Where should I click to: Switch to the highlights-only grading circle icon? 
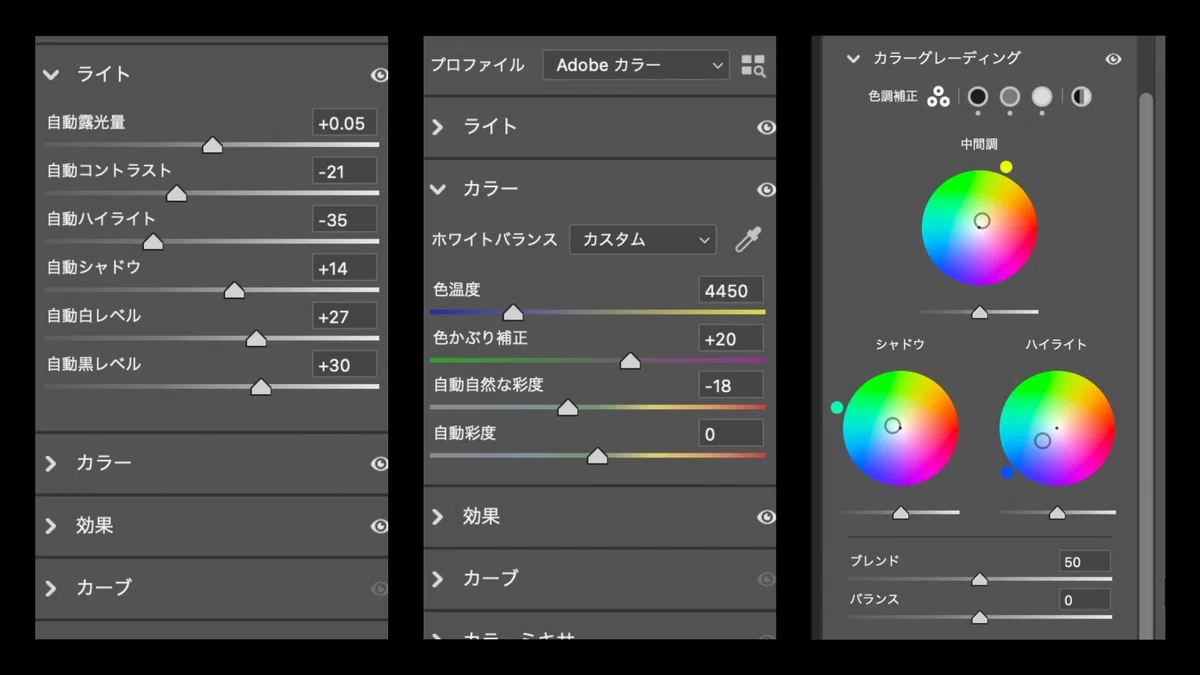click(1042, 97)
